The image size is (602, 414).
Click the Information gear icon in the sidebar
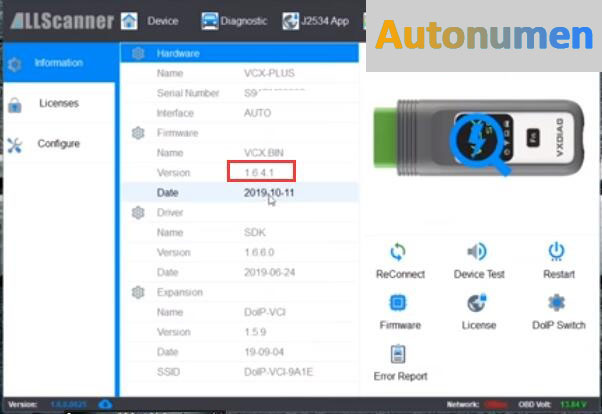(15, 64)
